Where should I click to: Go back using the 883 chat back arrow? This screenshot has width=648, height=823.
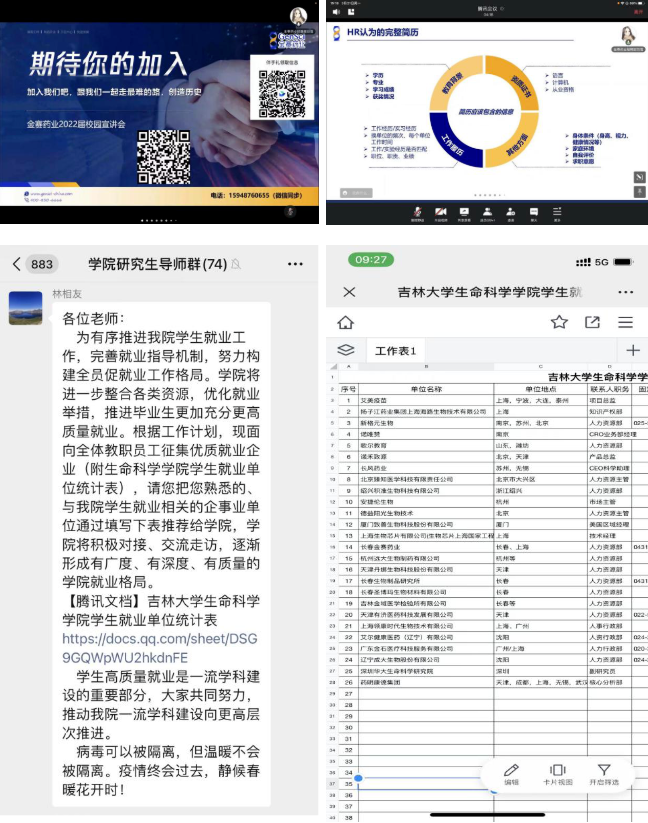17,264
